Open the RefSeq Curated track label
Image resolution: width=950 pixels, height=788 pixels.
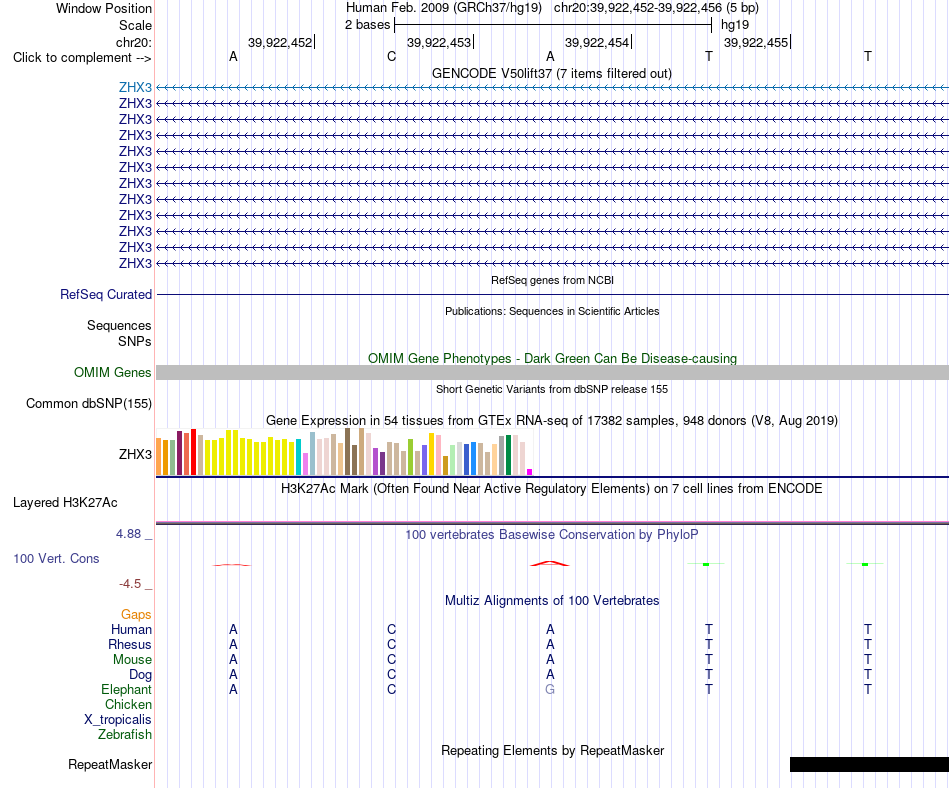(x=105, y=294)
